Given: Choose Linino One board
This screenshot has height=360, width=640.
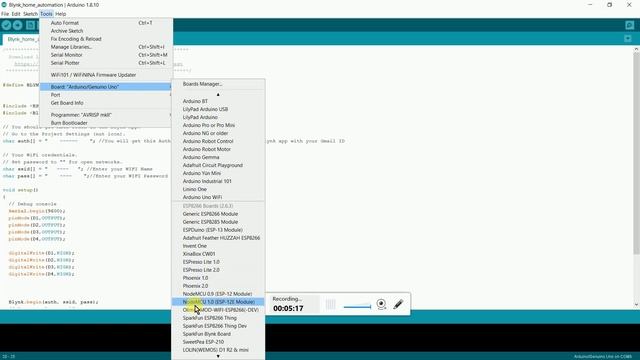Looking at the screenshot, I should 218,189.
